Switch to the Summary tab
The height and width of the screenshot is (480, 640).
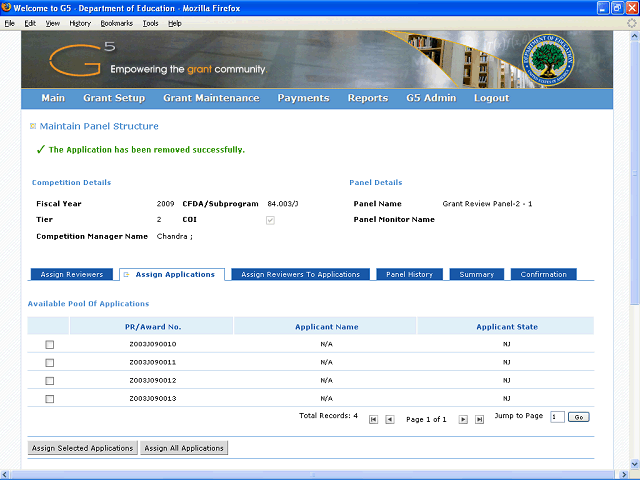click(477, 274)
